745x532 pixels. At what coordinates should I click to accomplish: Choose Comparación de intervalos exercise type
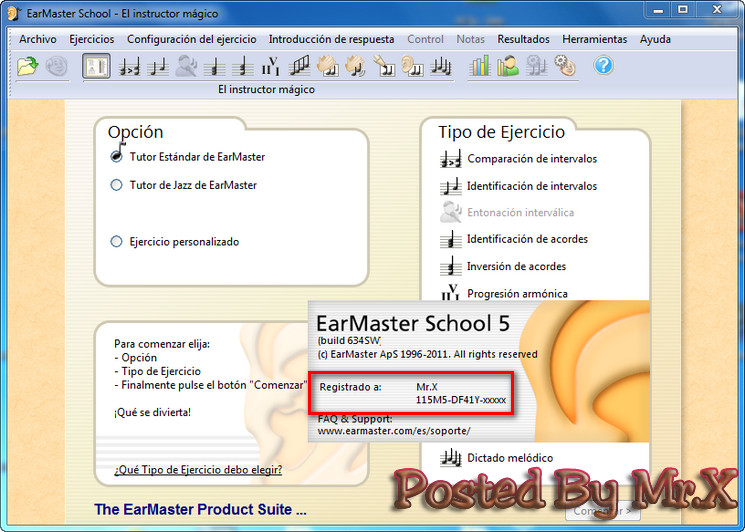pyautogui.click(x=518, y=159)
